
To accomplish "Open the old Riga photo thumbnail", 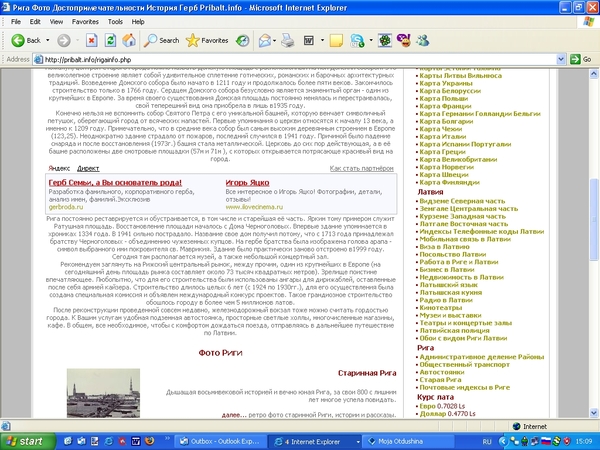I will click(103, 393).
